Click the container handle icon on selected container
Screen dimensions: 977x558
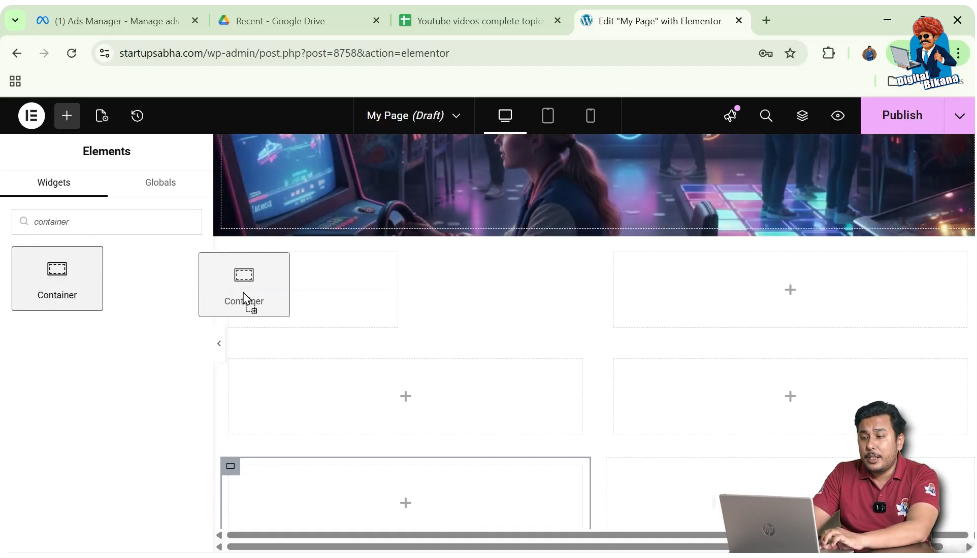tap(230, 466)
